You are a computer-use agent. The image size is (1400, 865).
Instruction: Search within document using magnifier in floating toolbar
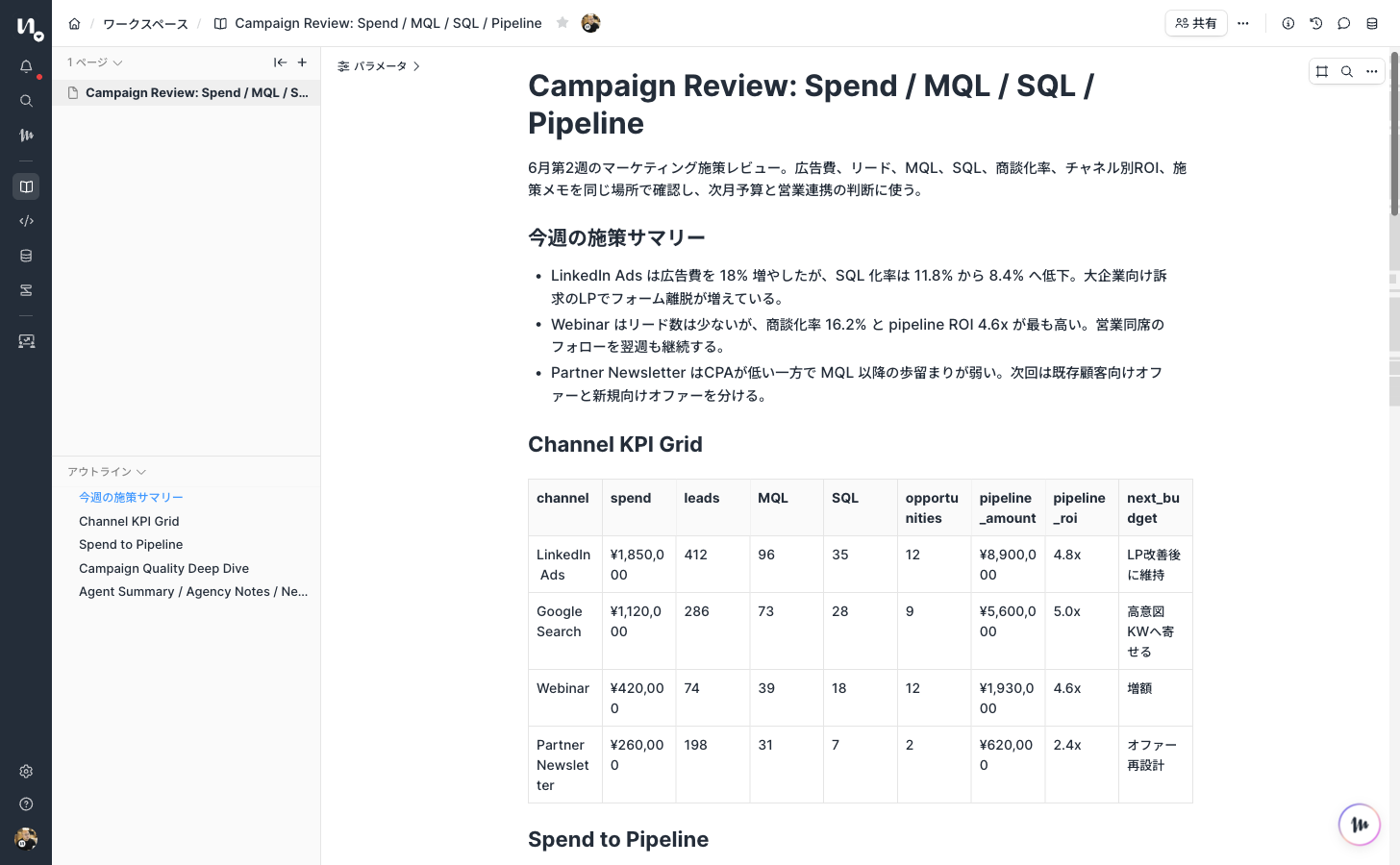click(x=1347, y=71)
